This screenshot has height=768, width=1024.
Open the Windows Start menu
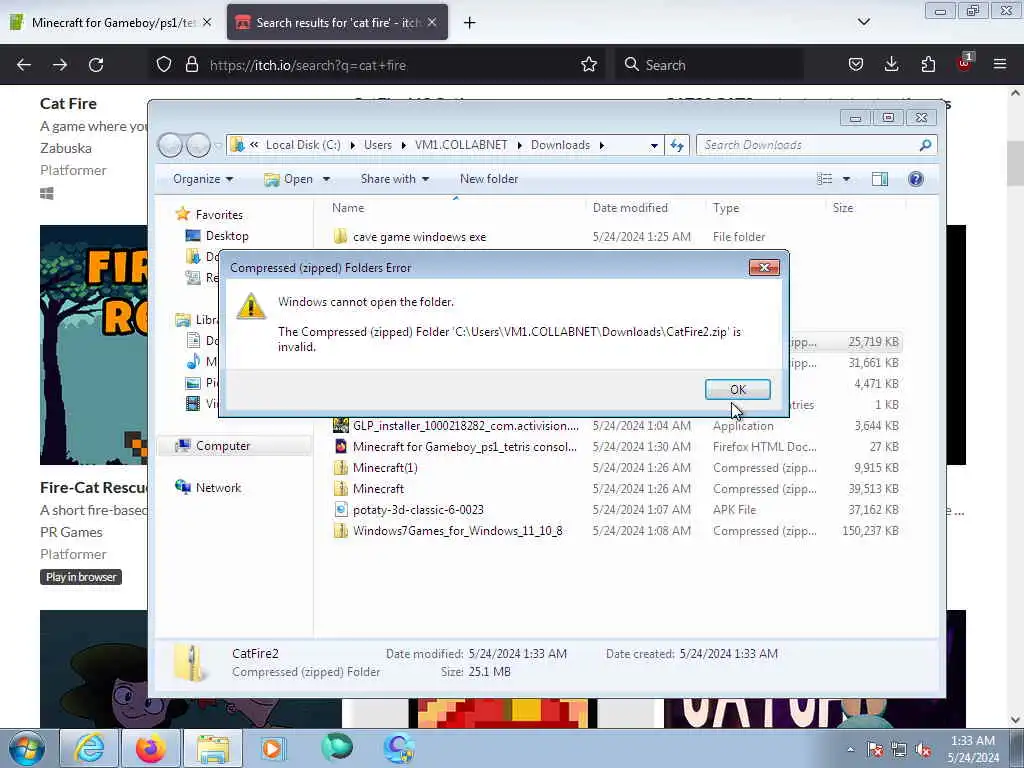(x=27, y=748)
